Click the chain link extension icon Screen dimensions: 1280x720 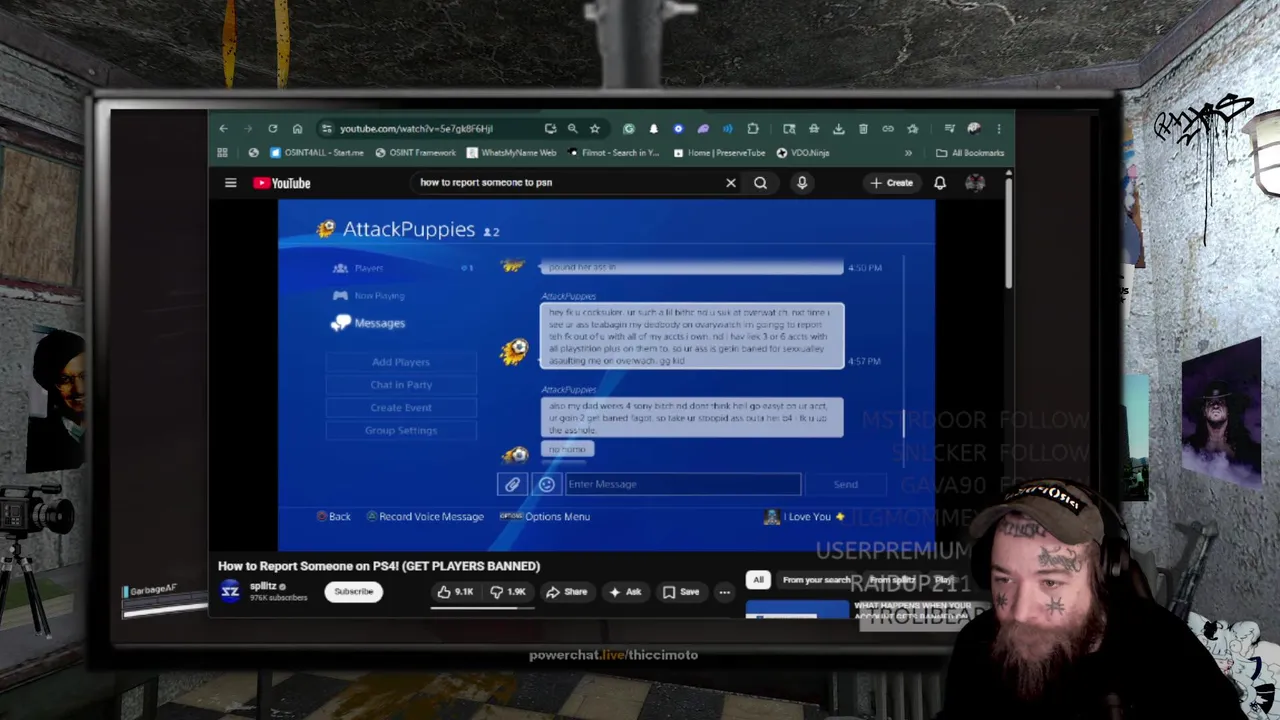coord(888,129)
